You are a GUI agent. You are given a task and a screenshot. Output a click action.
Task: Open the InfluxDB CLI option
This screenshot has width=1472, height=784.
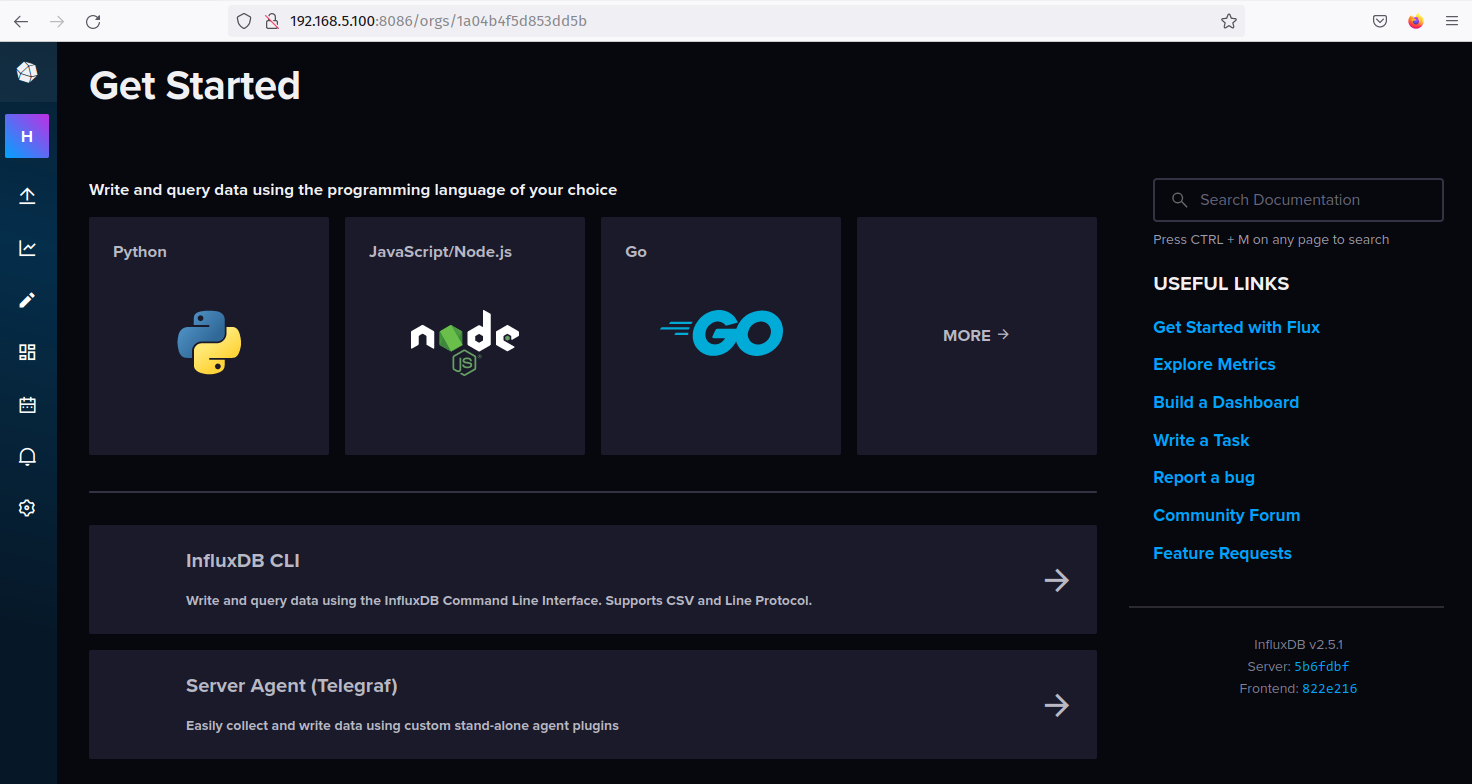[x=593, y=579]
